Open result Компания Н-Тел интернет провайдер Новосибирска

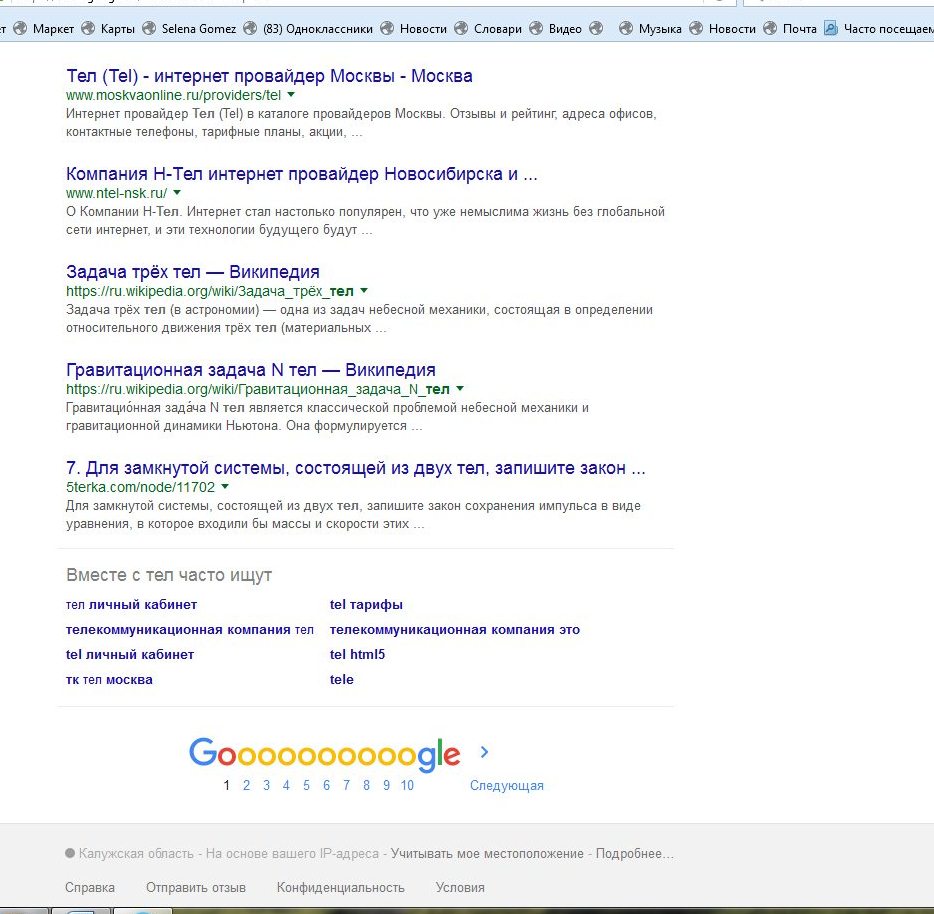pos(301,173)
